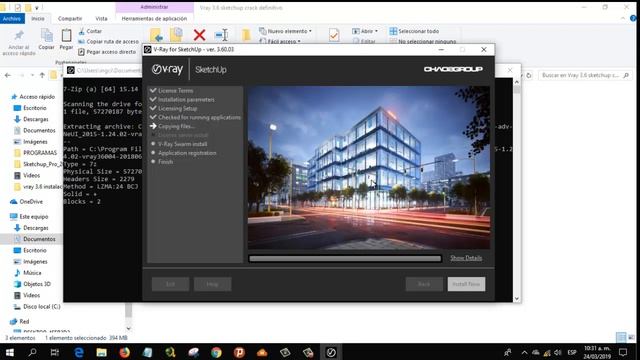Select Documentos under Este equipo
This screenshot has width=640, height=360.
tap(35, 239)
